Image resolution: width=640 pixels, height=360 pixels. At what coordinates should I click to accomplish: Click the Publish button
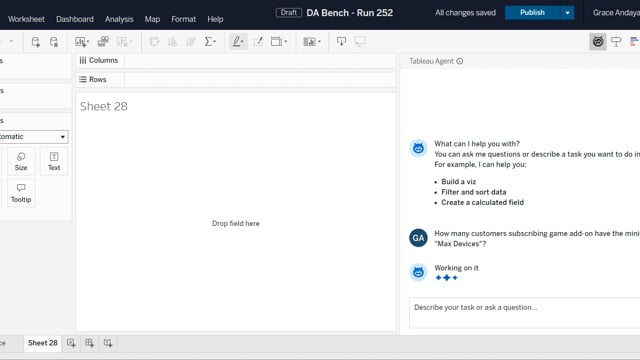[x=532, y=13]
